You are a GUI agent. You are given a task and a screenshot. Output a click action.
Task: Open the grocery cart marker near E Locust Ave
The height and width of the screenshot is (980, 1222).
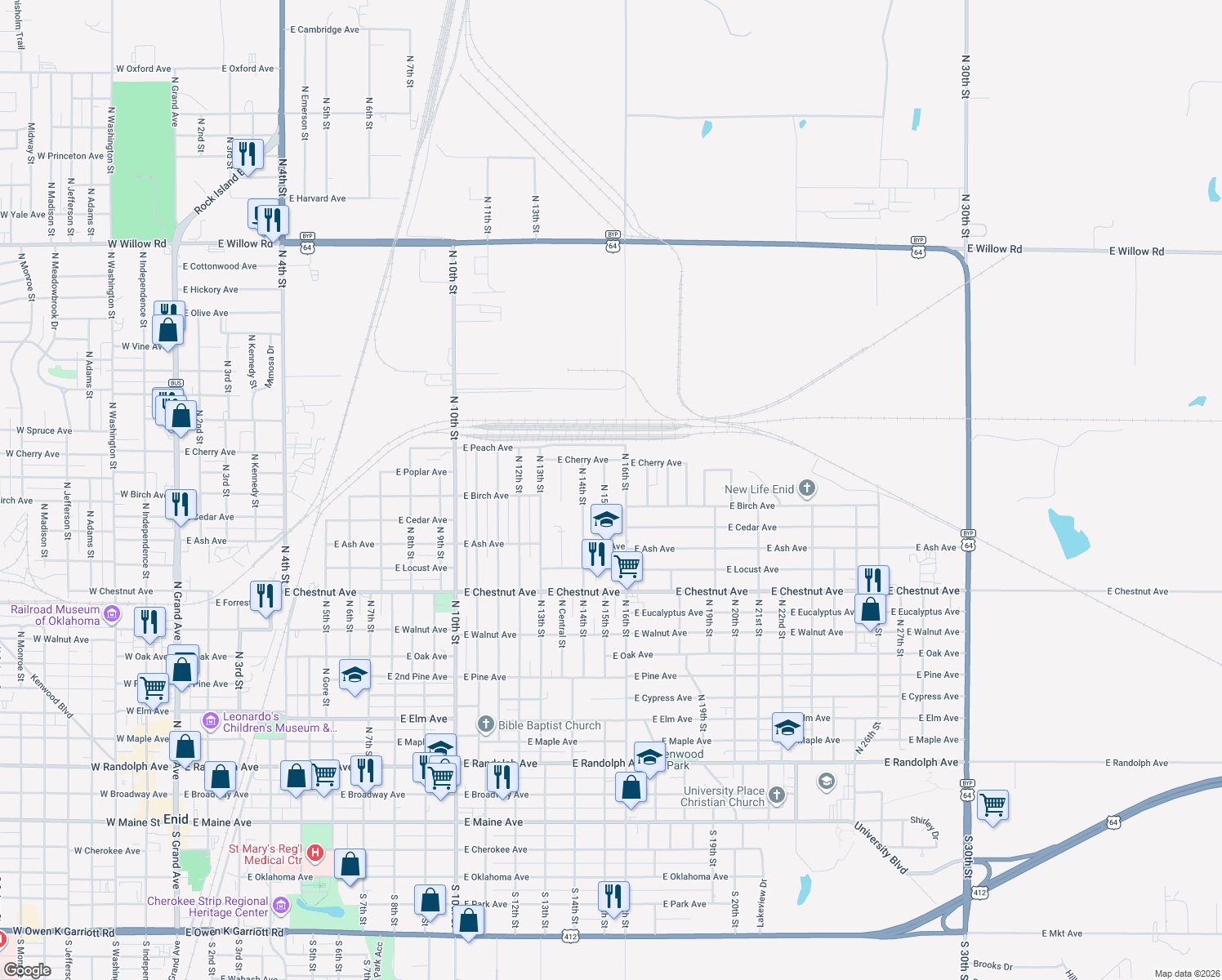tap(627, 566)
